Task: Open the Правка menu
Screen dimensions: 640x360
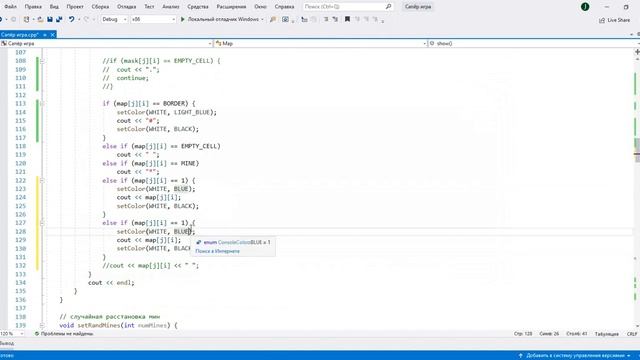Action: click(x=33, y=7)
